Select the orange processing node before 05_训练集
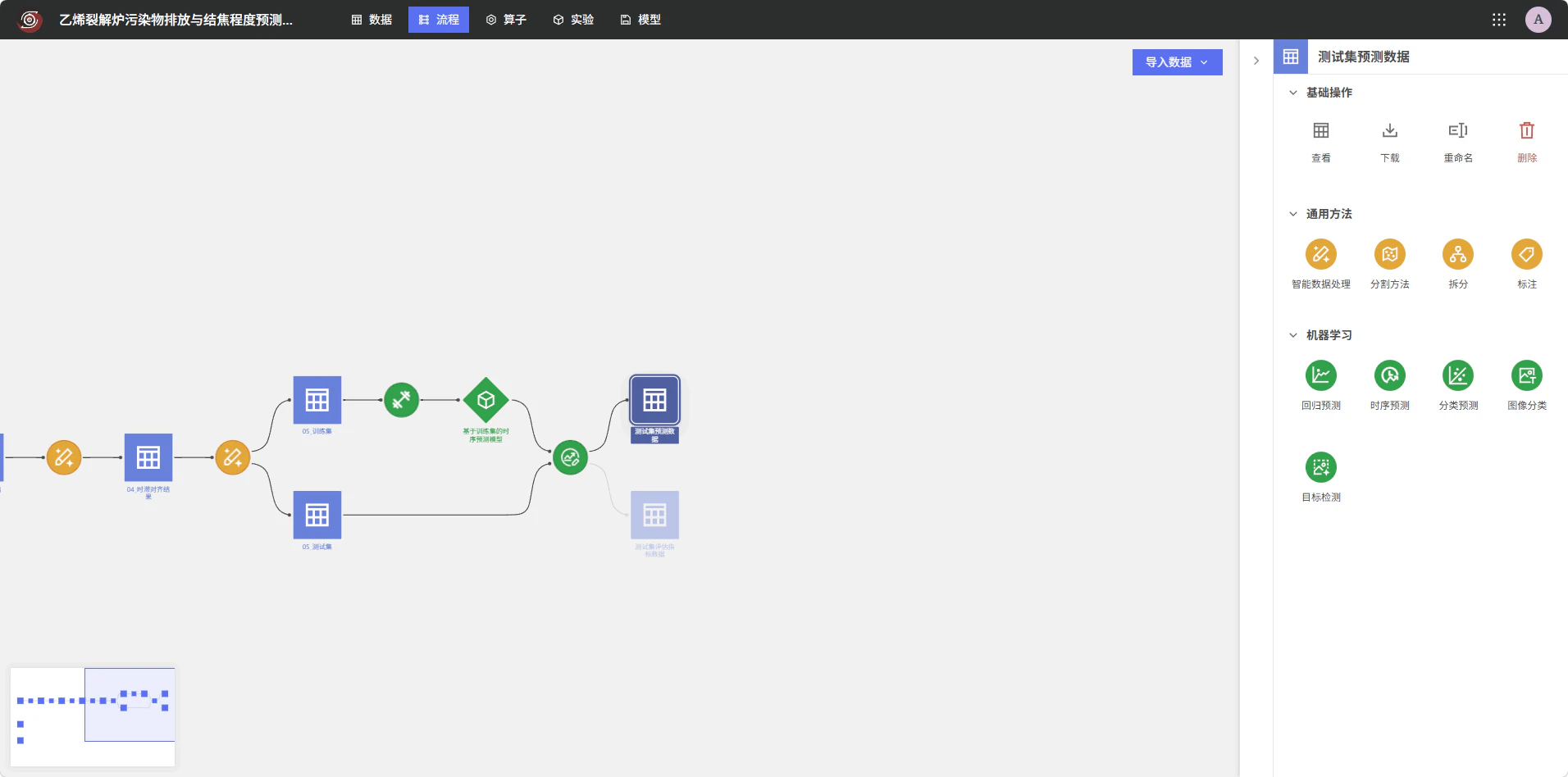 point(233,457)
